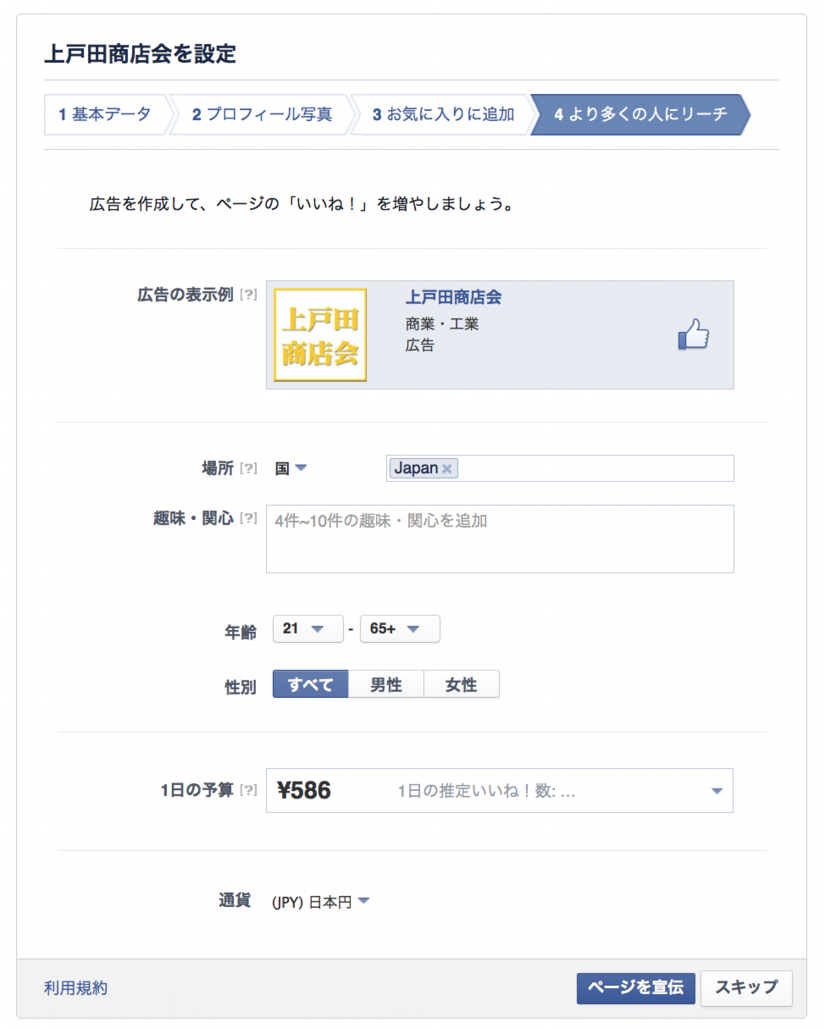Image resolution: width=825 pixels, height=1028 pixels.
Task: Click the thumbs-up like icon in ad preview
Action: [x=693, y=336]
